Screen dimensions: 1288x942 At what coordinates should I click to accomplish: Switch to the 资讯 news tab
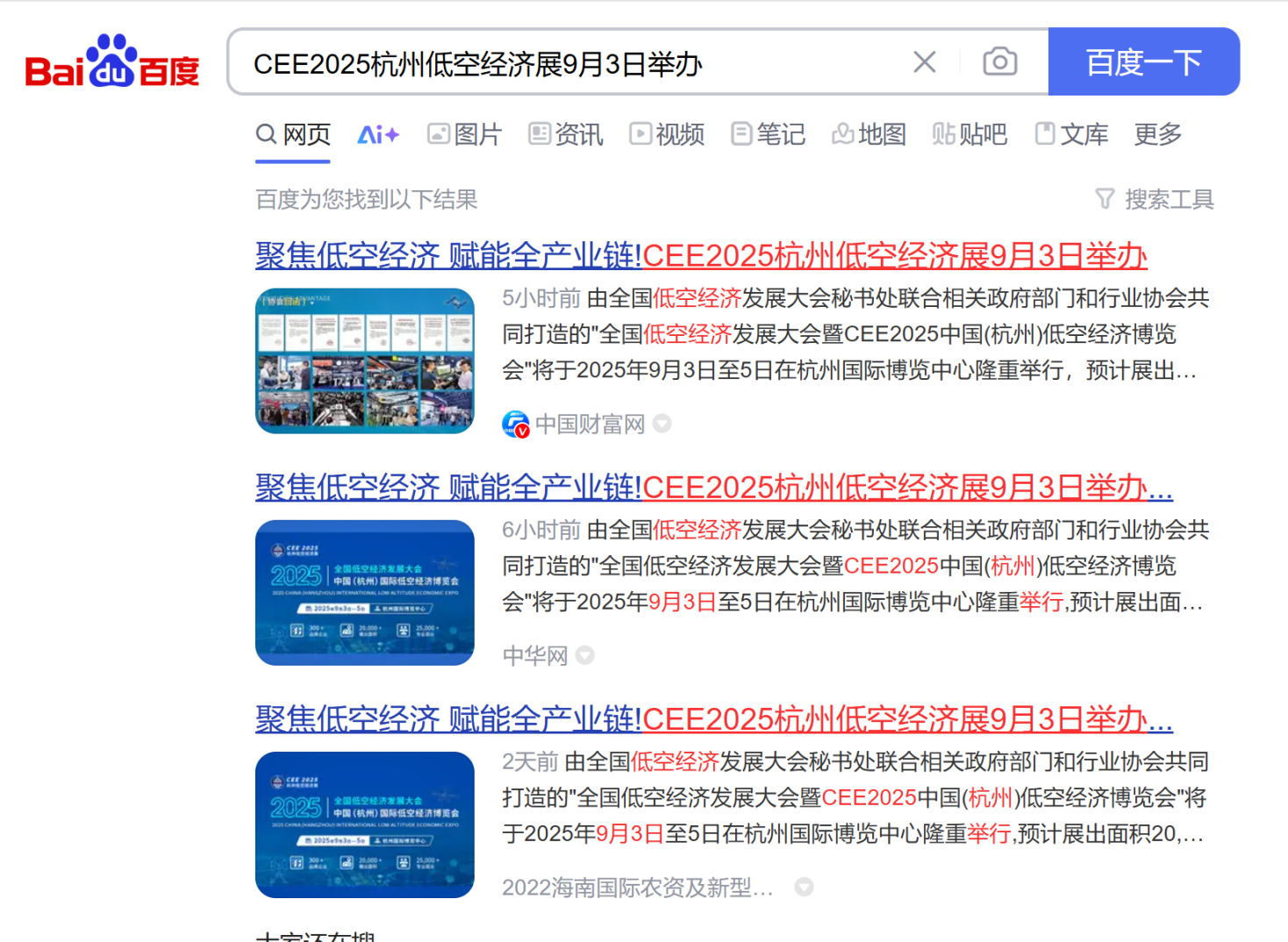pyautogui.click(x=566, y=135)
